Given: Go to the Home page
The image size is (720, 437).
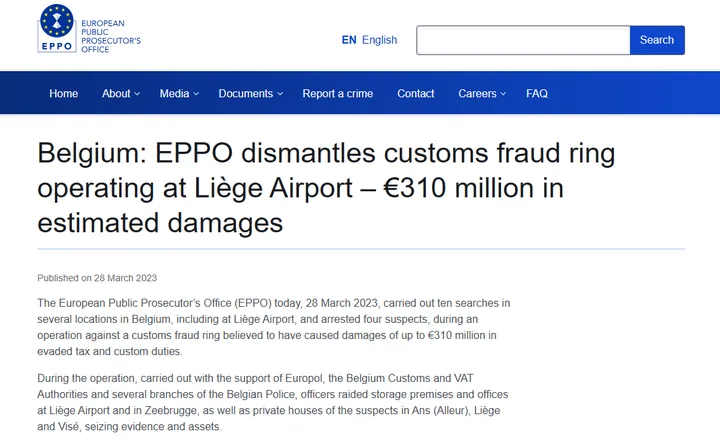Looking at the screenshot, I should pos(63,93).
